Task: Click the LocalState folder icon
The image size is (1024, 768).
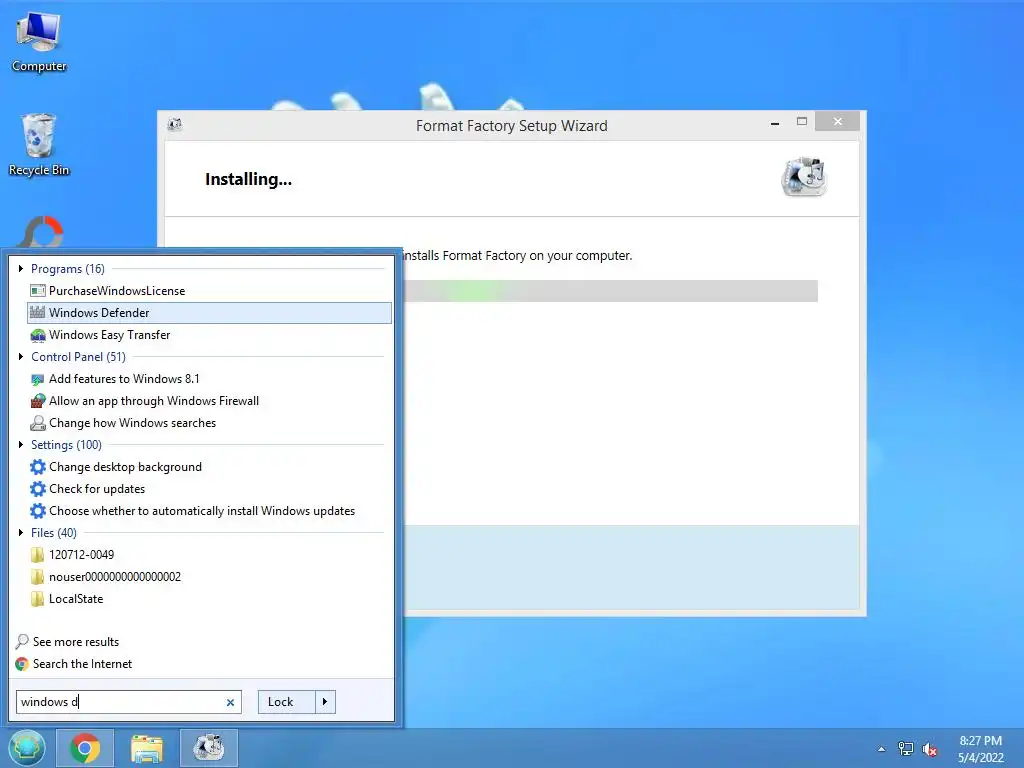Action: pos(38,599)
